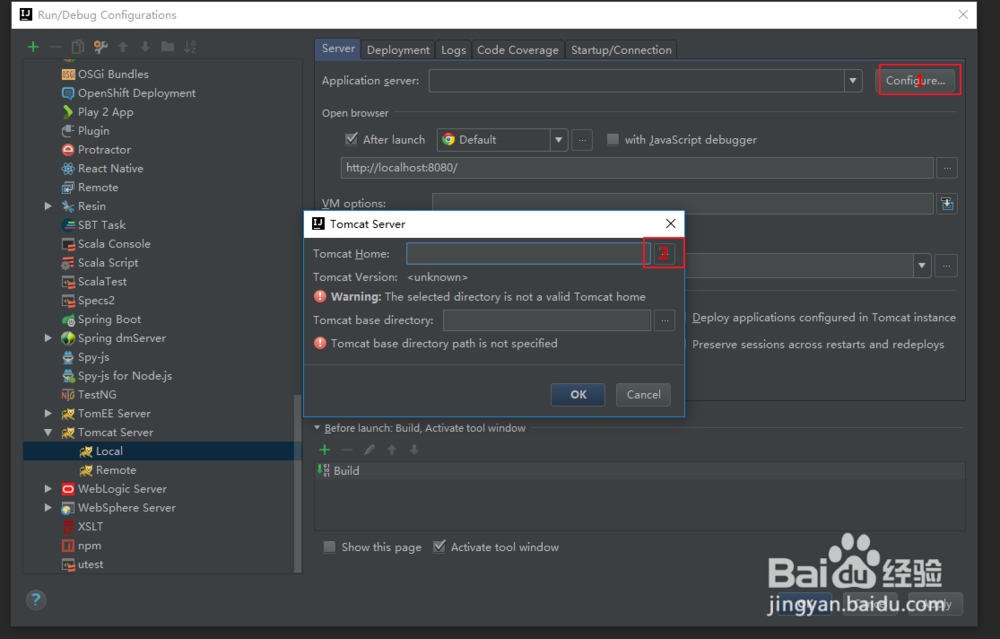Browse for Tomcat Home directory

click(664, 254)
